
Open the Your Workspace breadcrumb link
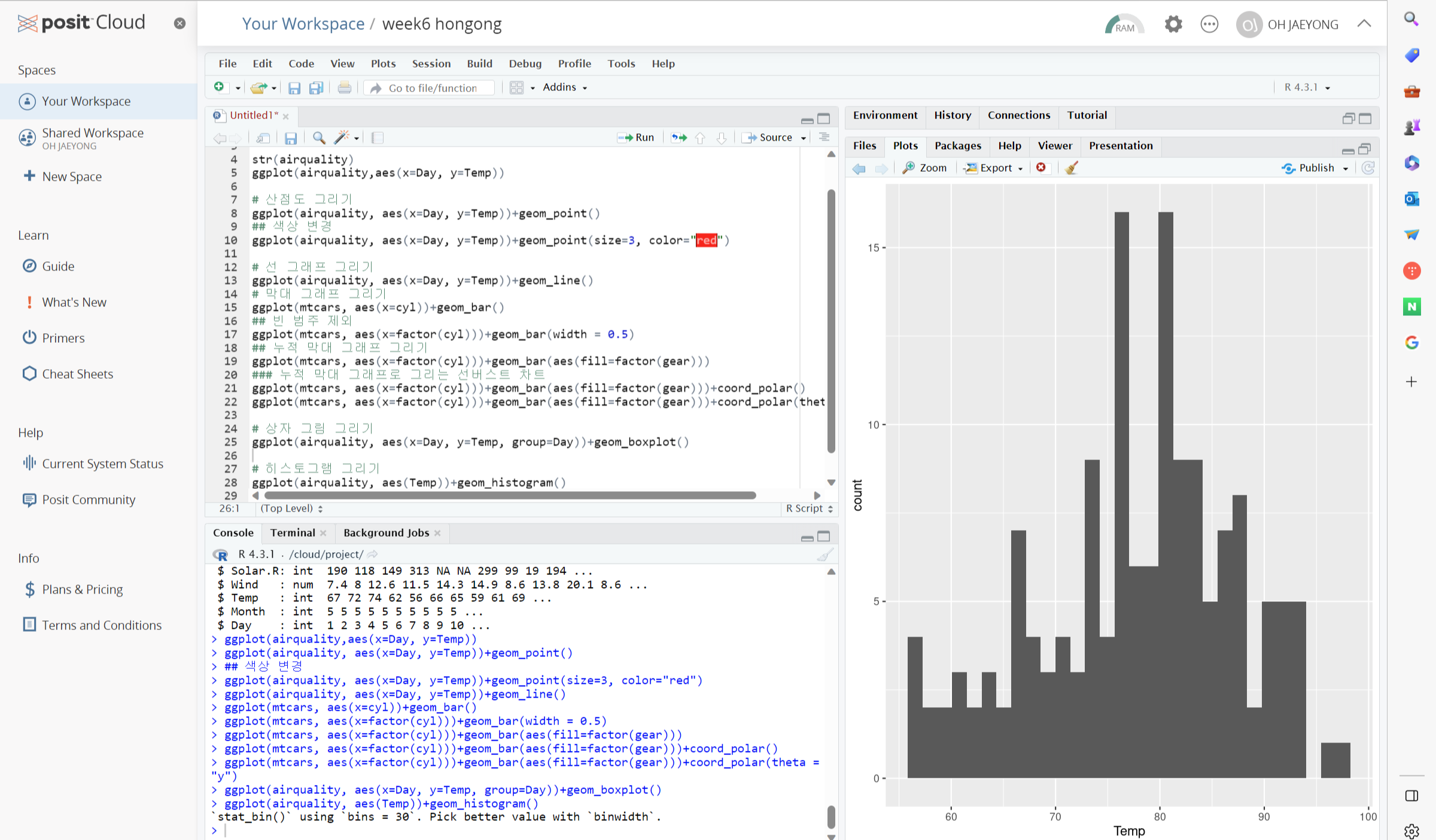(x=303, y=24)
